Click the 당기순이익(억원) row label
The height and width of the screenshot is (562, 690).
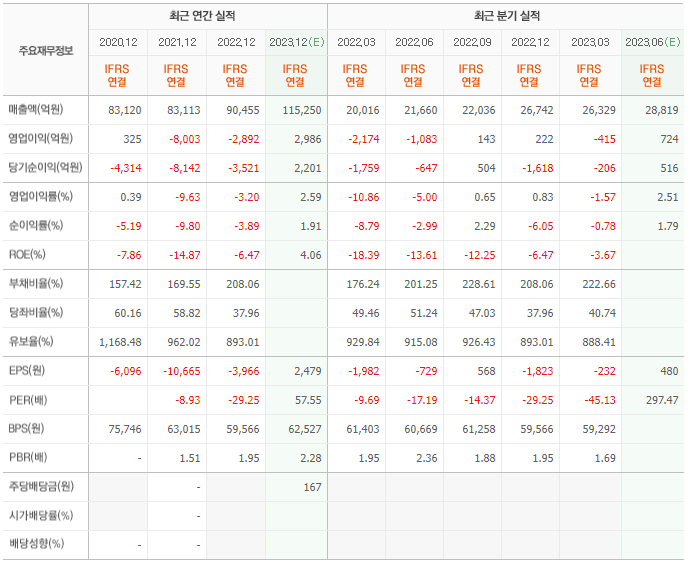tap(45, 168)
